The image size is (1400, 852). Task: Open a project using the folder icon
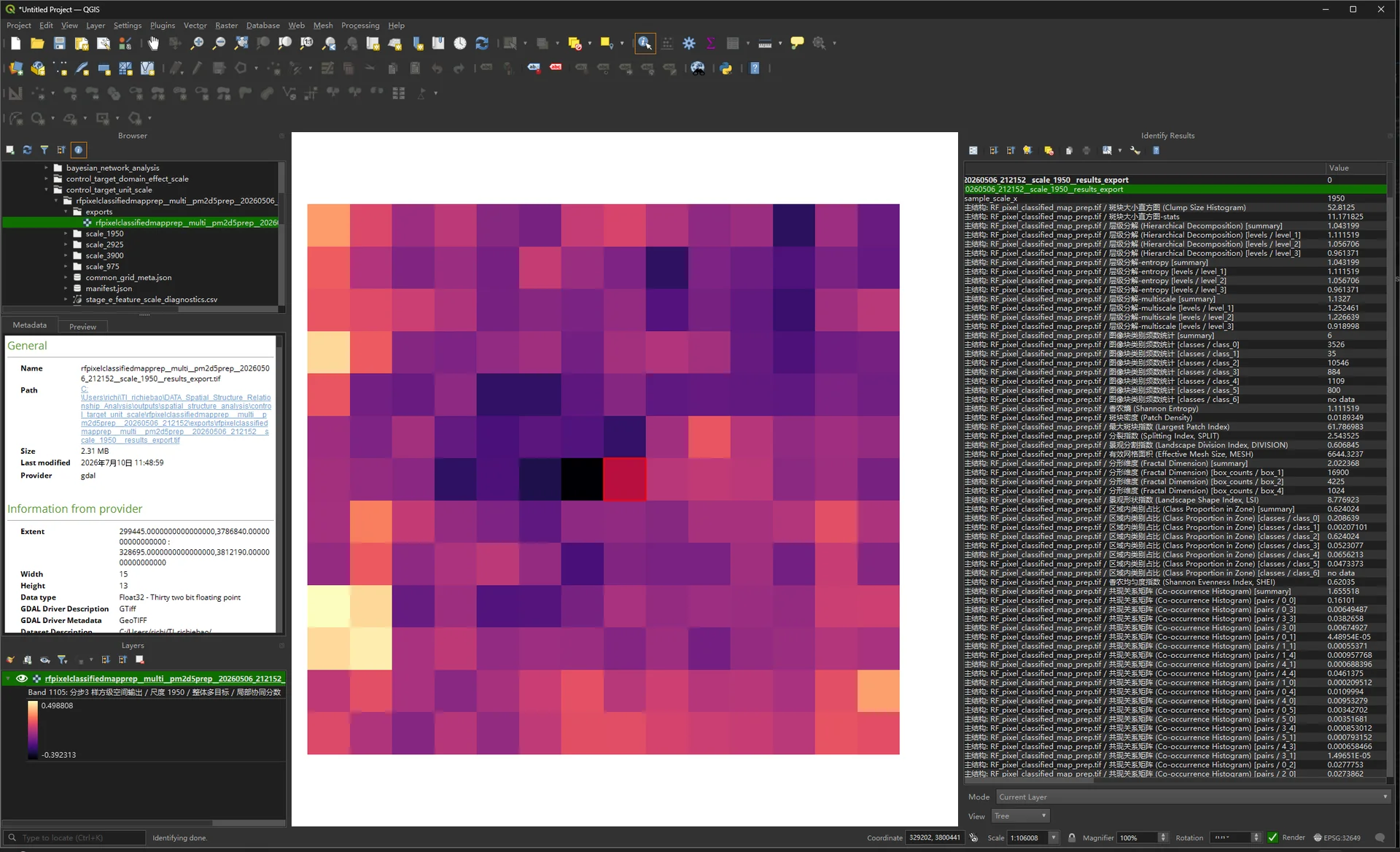point(37,44)
